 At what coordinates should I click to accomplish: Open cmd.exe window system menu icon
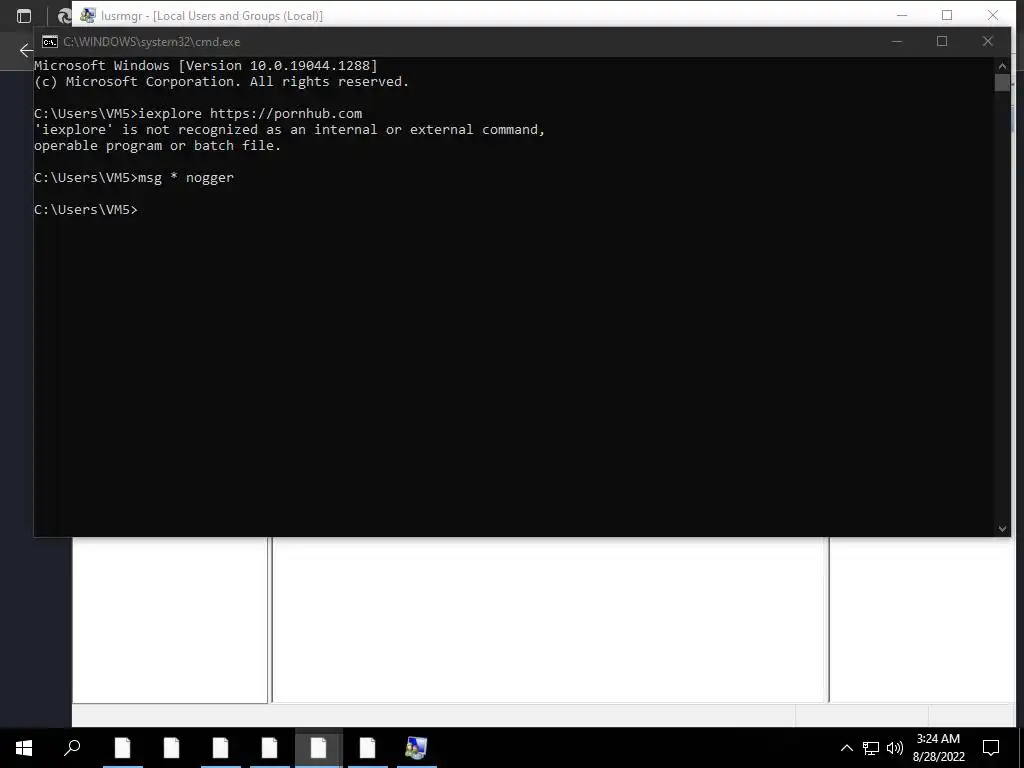[50, 42]
